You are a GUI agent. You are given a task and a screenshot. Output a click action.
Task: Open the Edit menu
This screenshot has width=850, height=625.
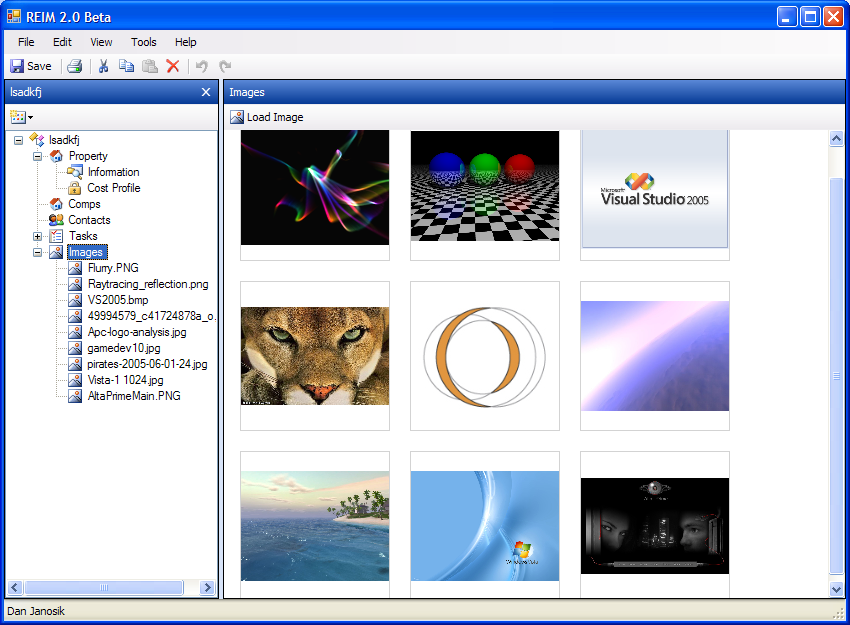(62, 42)
